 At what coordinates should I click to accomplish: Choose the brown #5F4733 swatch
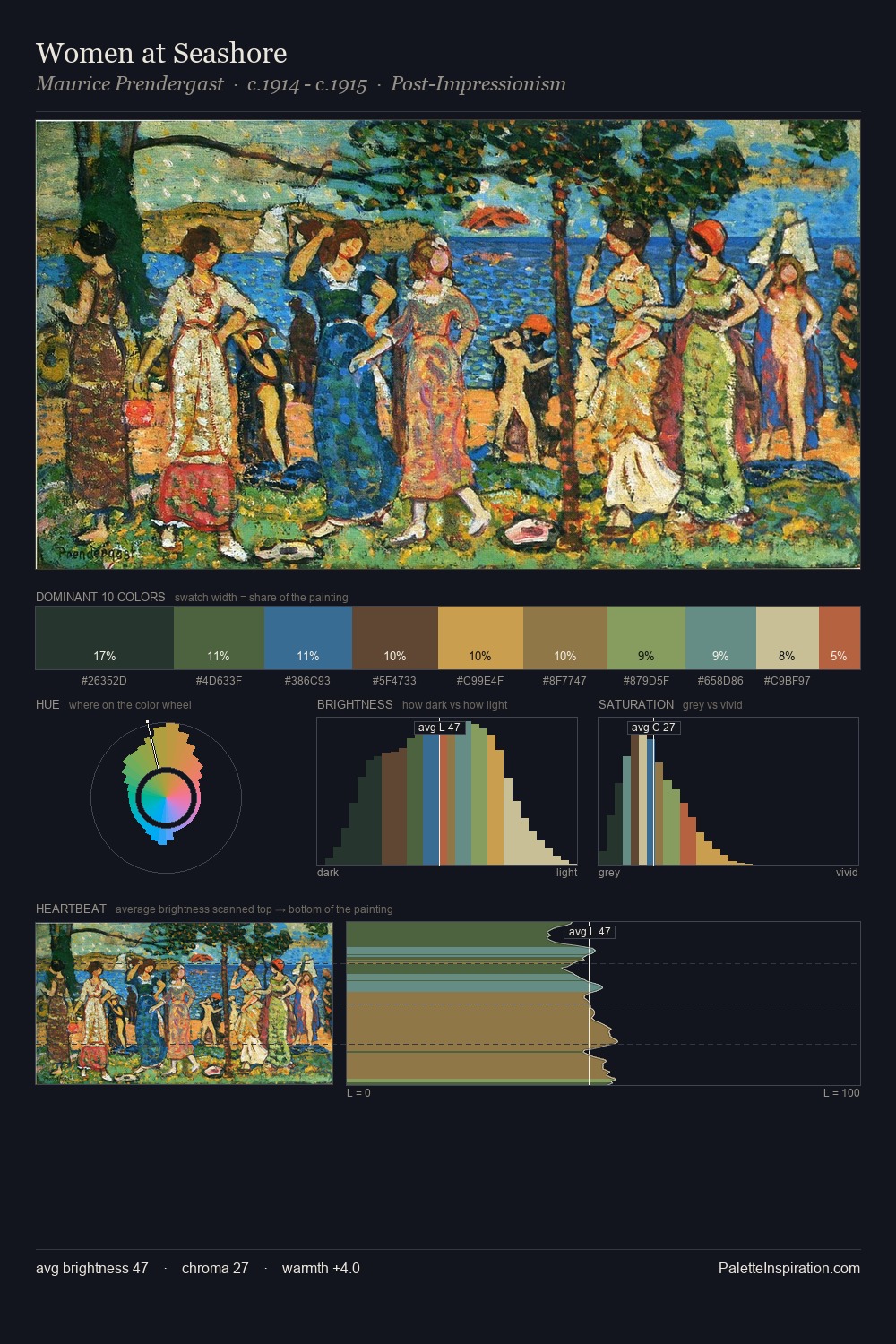pyautogui.click(x=395, y=638)
